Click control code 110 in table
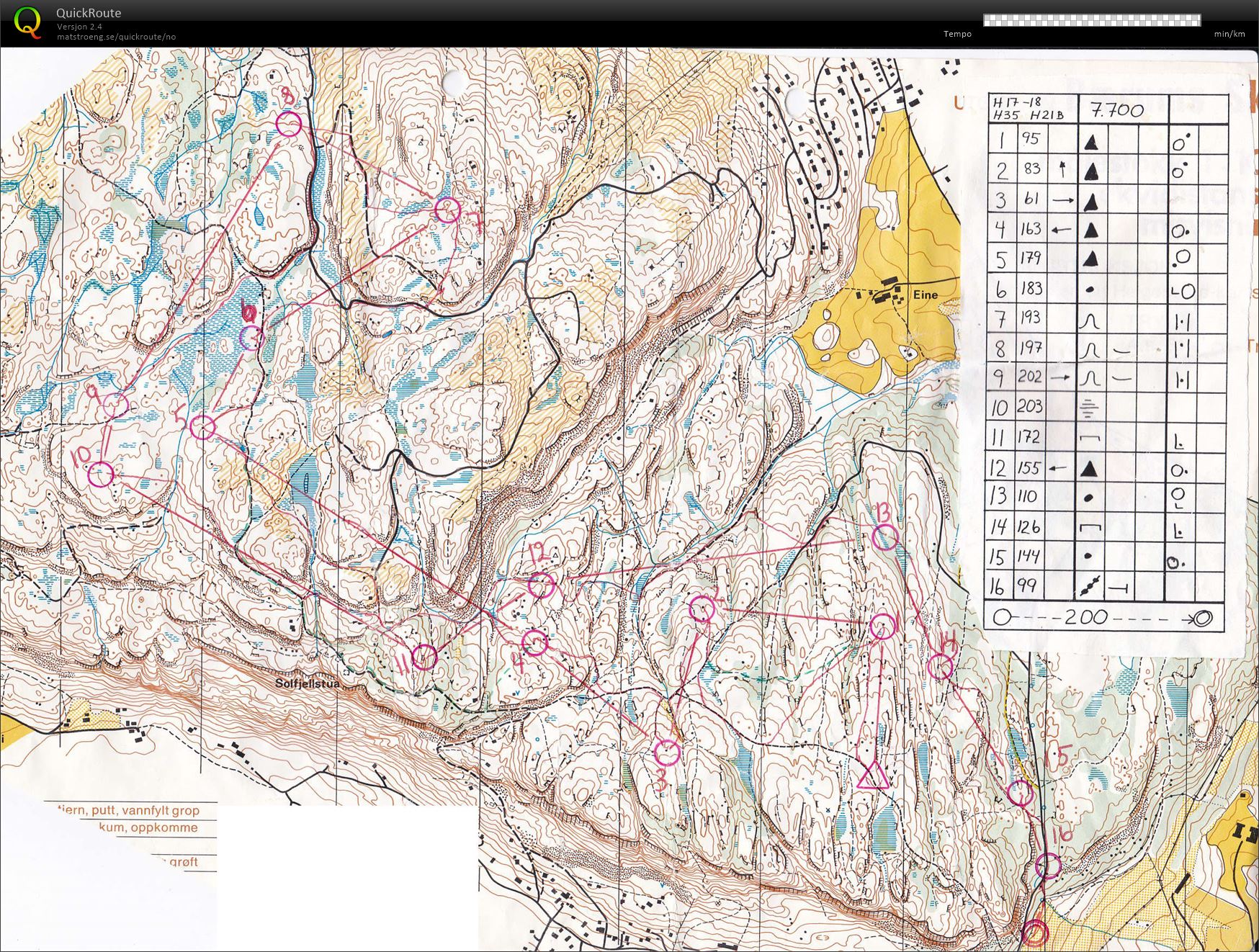Screen dimensions: 1259x952 pos(1028,496)
